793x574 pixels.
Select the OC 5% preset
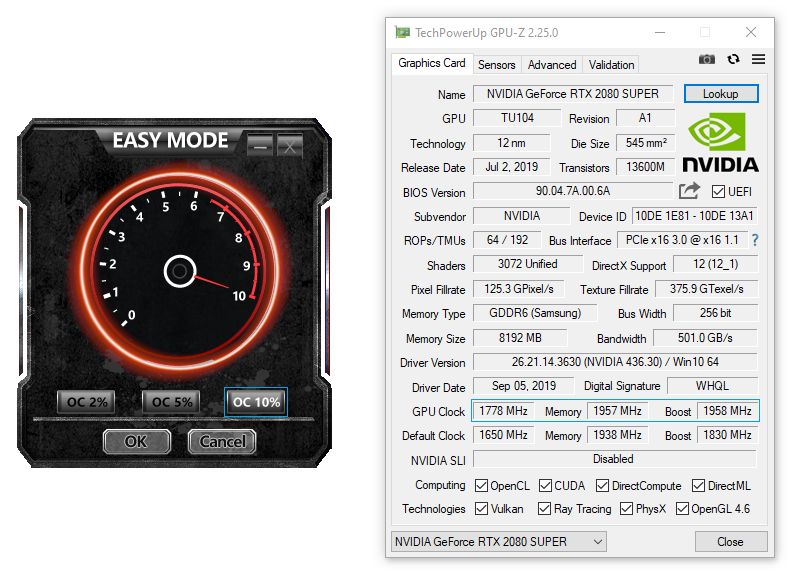pos(171,403)
